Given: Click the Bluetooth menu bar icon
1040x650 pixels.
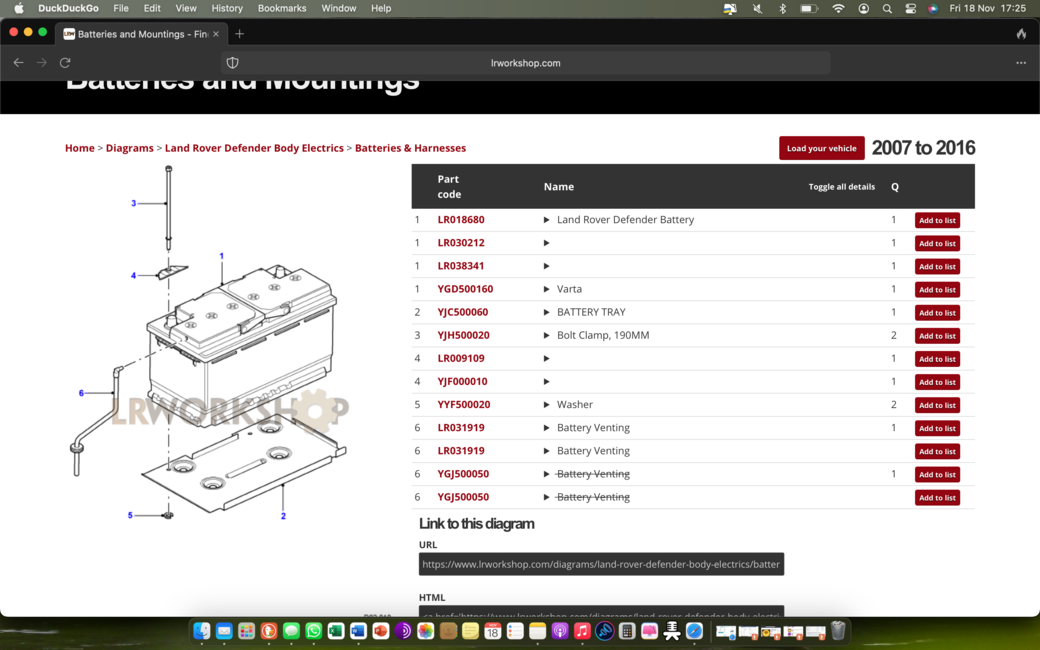Looking at the screenshot, I should point(782,9).
